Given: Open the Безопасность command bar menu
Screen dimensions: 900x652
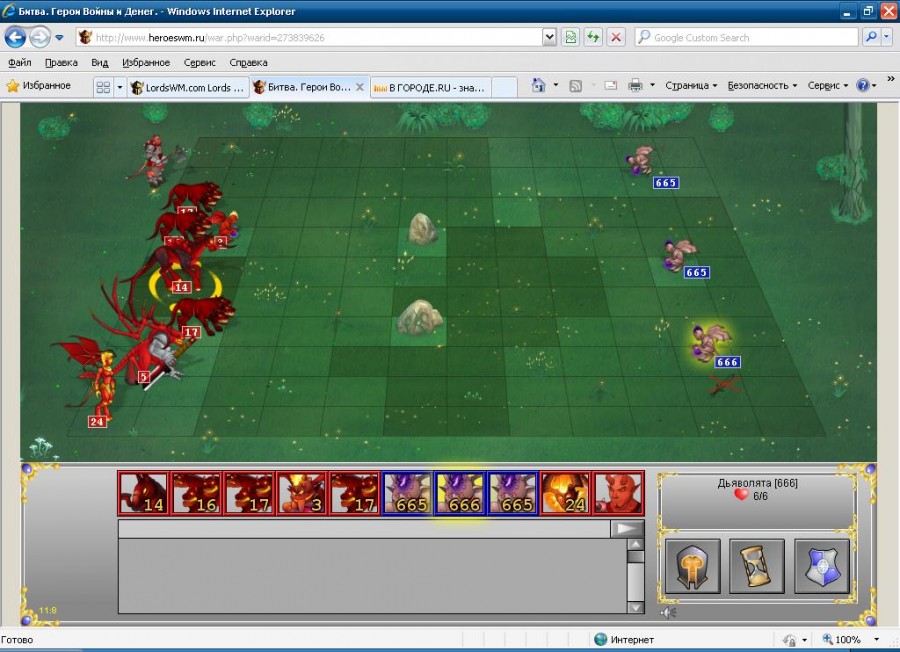Looking at the screenshot, I should [x=762, y=86].
